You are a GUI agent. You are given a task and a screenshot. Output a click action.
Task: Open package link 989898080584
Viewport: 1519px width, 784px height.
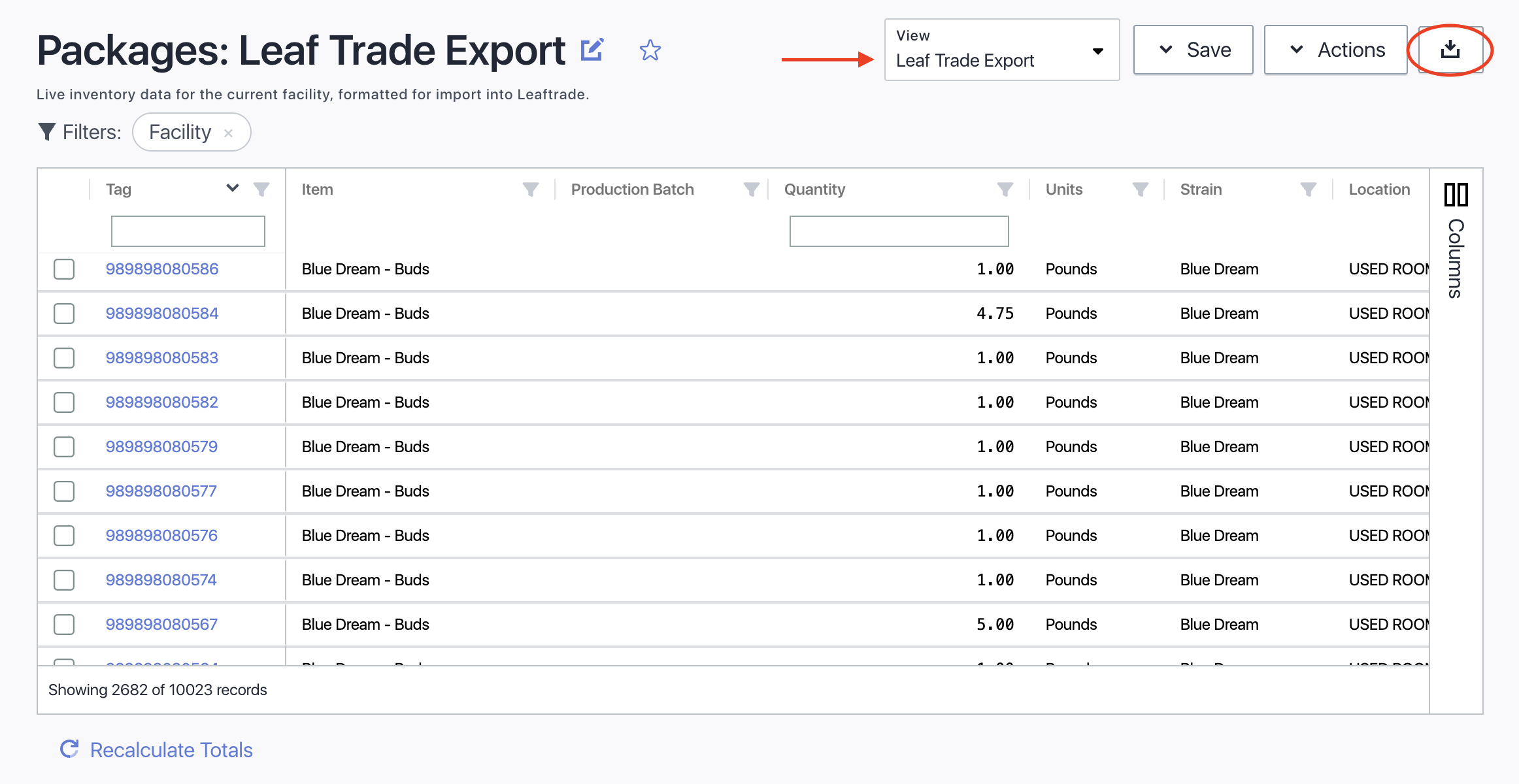pyautogui.click(x=162, y=314)
